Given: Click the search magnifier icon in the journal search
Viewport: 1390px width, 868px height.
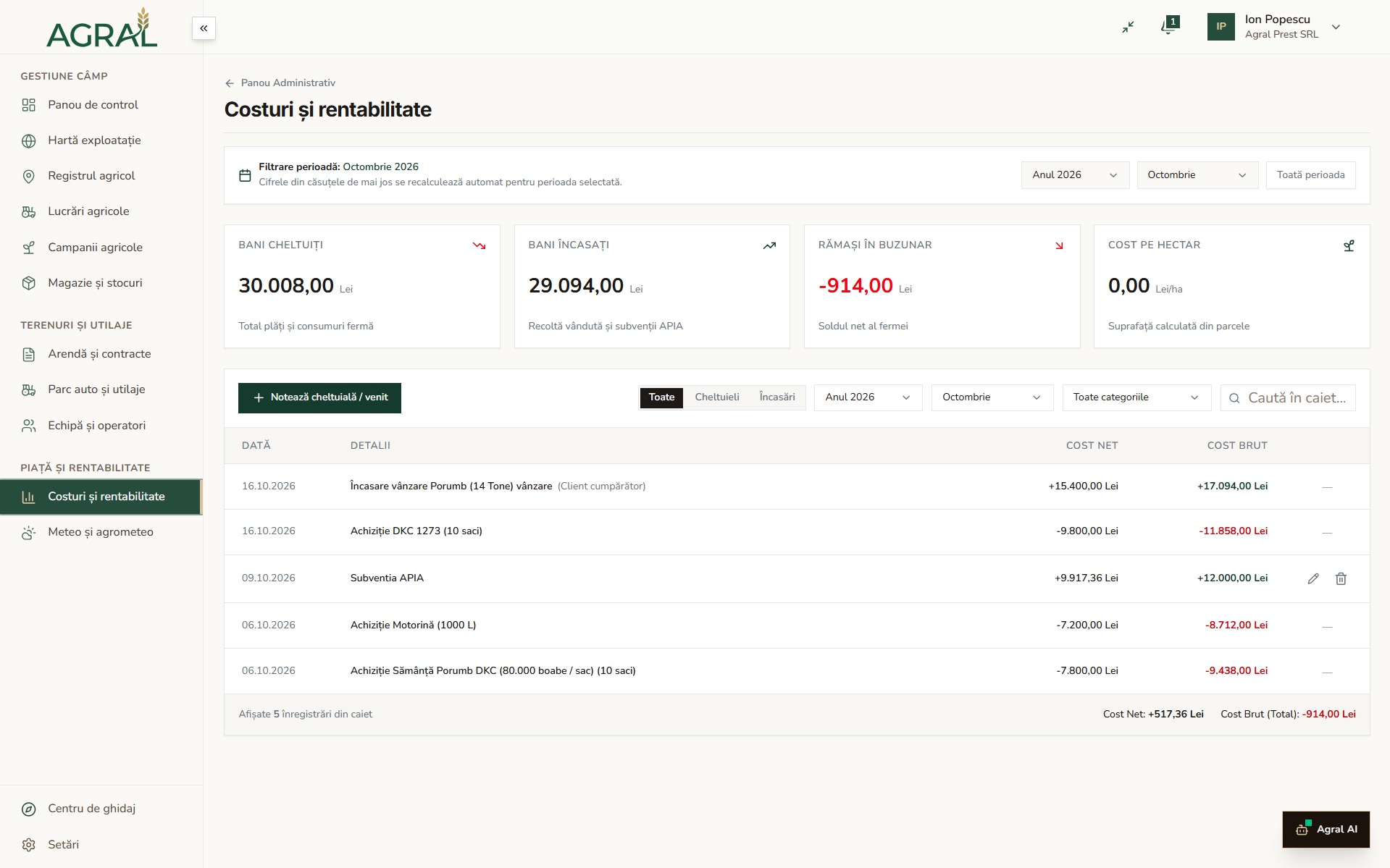Looking at the screenshot, I should (x=1234, y=398).
